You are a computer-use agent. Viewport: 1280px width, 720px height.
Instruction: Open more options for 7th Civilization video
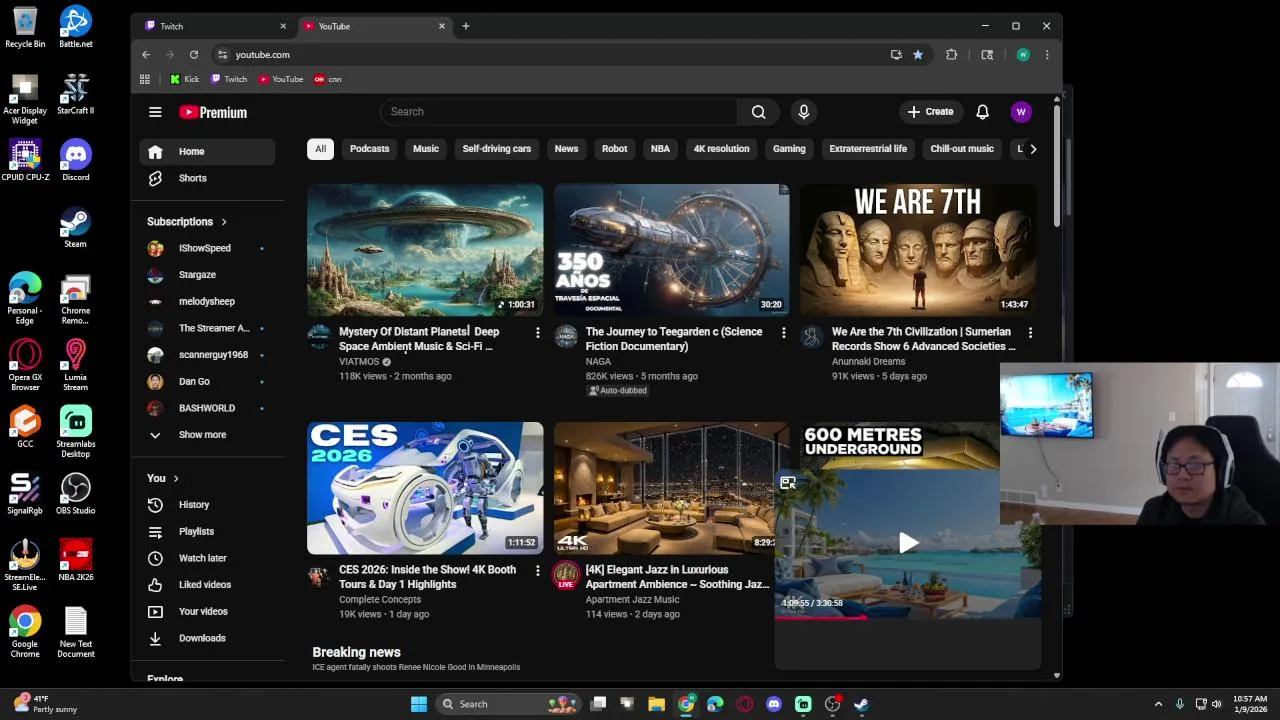pos(1030,332)
